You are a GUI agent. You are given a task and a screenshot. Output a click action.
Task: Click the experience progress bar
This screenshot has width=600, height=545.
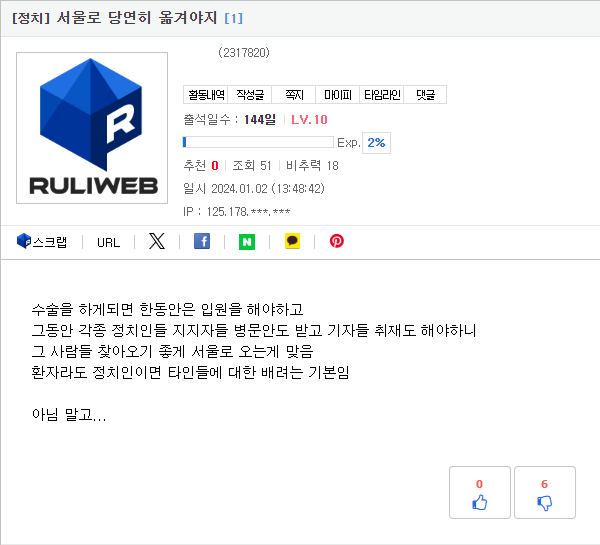[258, 142]
